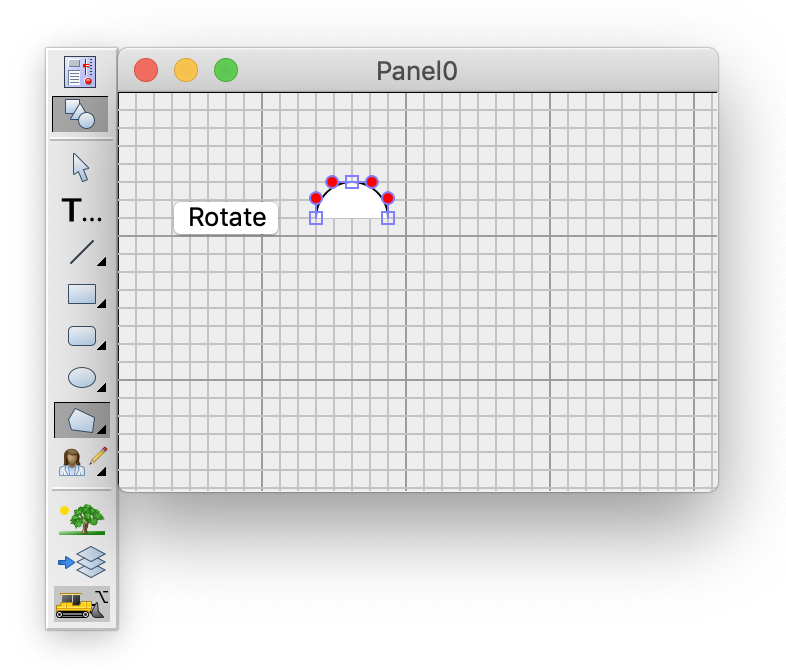Select the arrow pointer tool
Screen dimensions: 786x670
coord(81,167)
